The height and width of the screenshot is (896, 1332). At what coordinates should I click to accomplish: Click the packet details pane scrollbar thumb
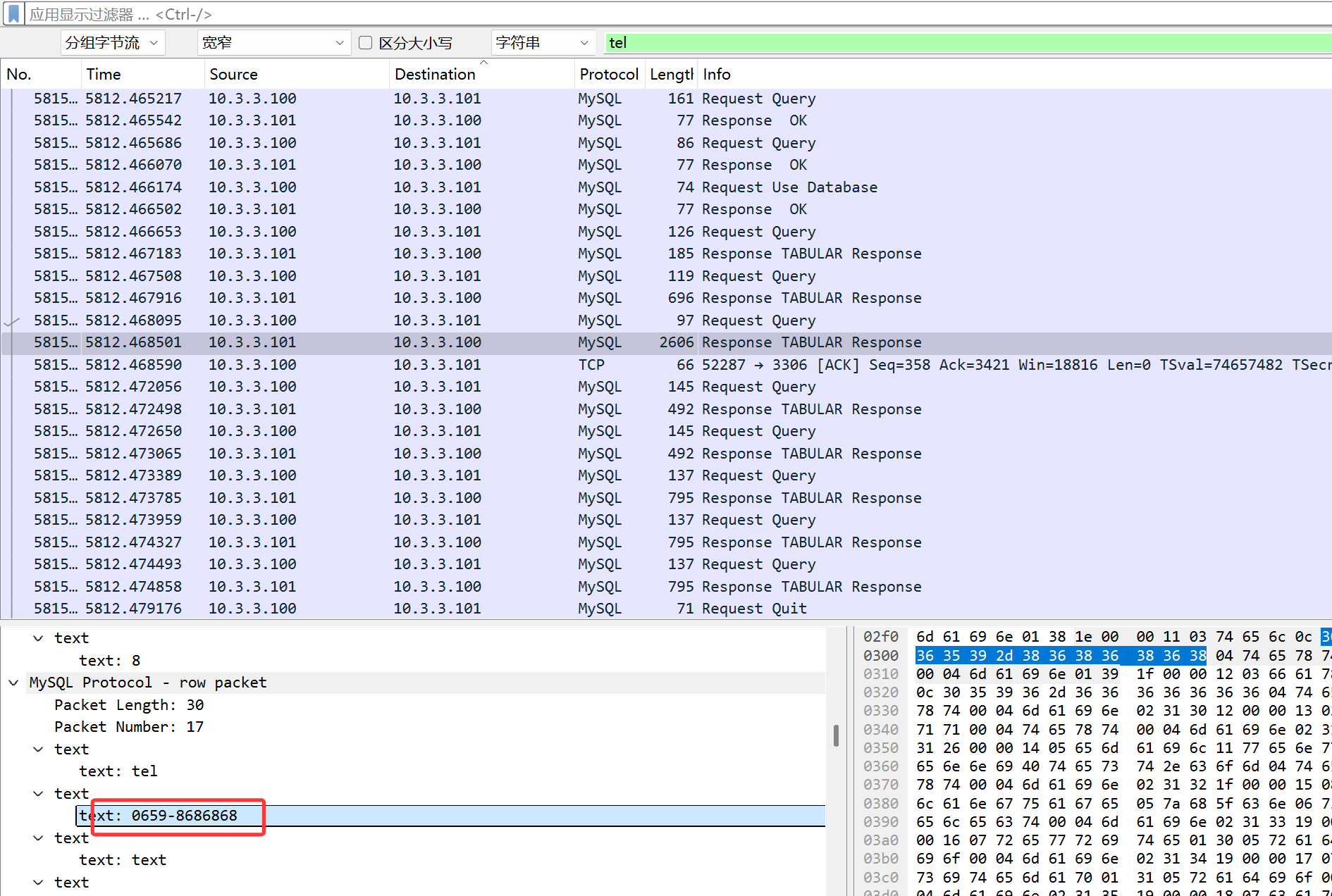coord(836,735)
